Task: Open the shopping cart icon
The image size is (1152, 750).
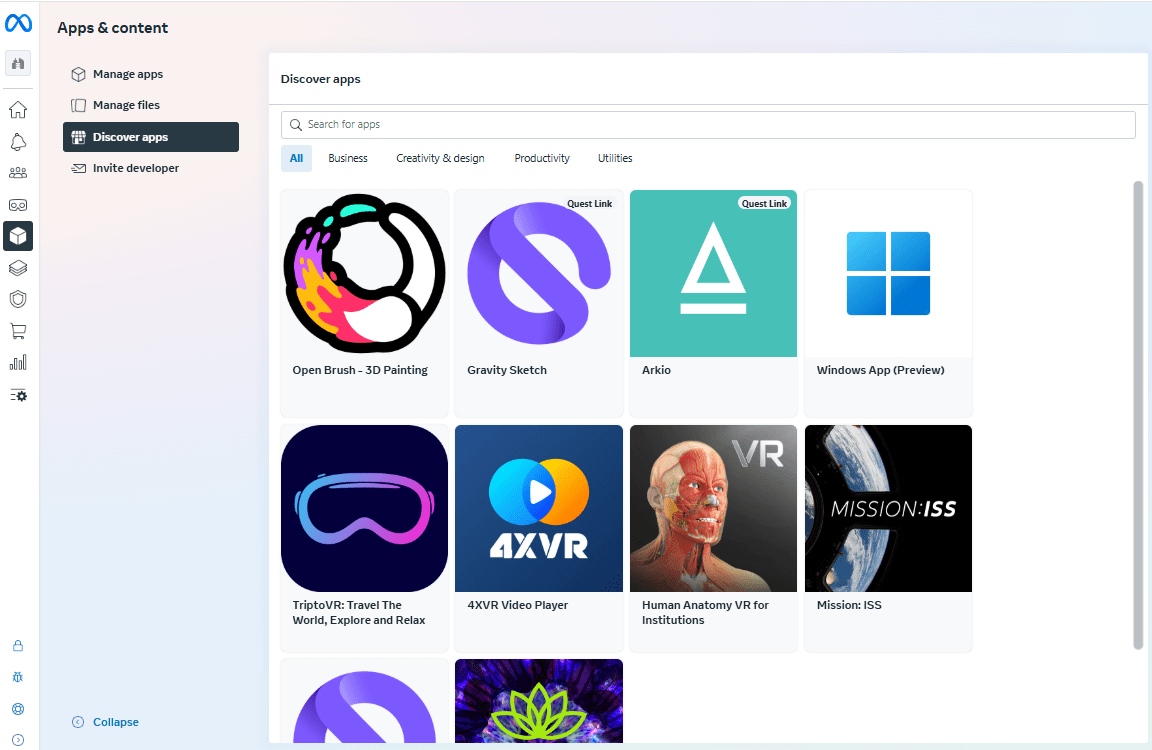Action: (x=18, y=331)
